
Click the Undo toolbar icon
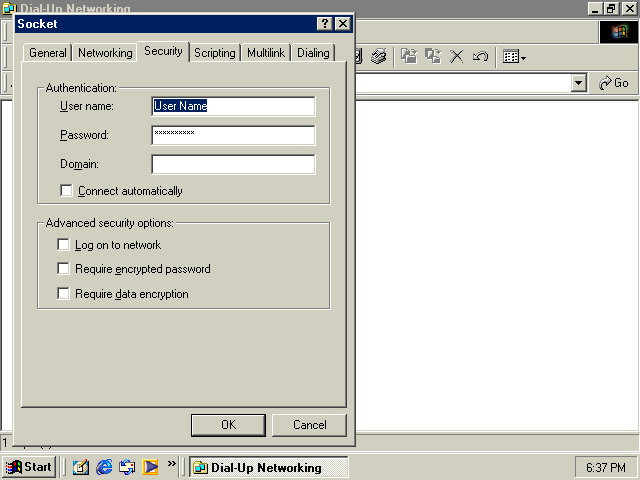[480, 56]
